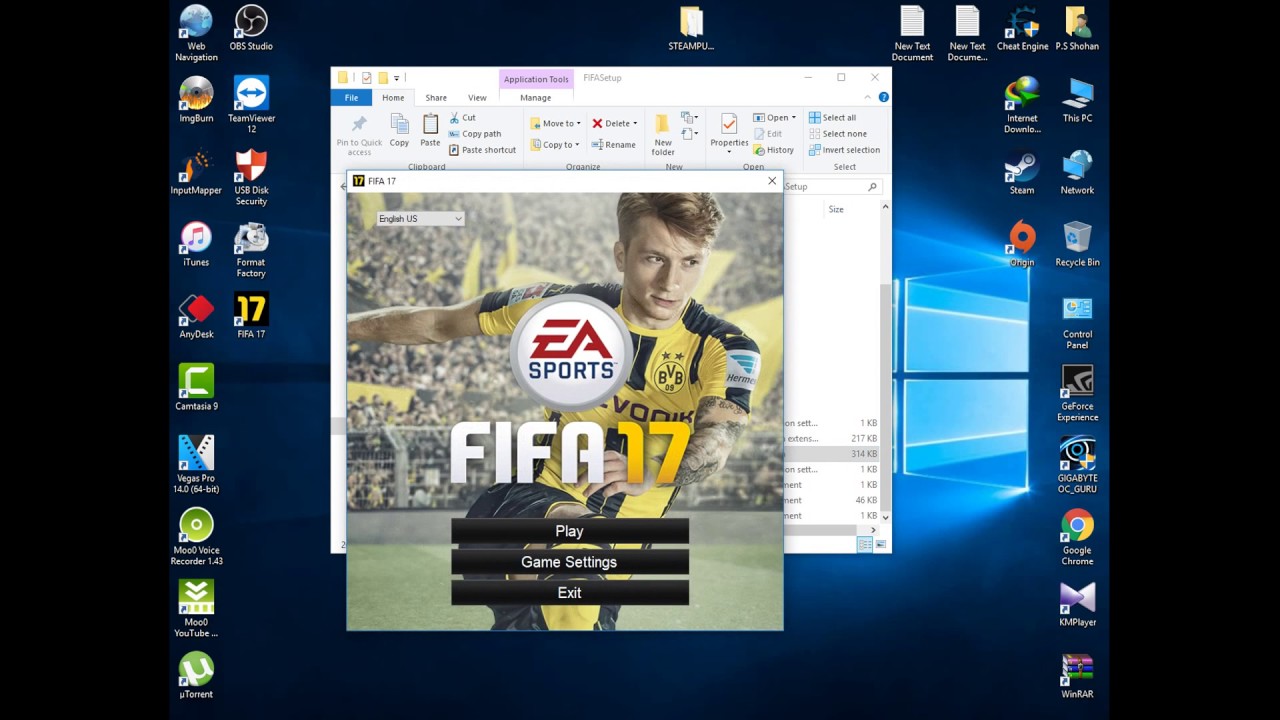The height and width of the screenshot is (720, 1280).
Task: Select the Format Factory desktop icon
Action: pyautogui.click(x=251, y=249)
